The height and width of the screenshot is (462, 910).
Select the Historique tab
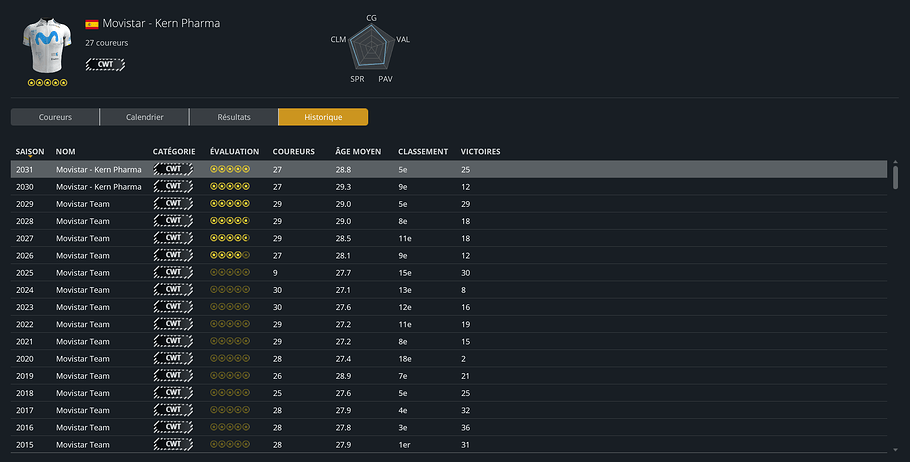click(323, 117)
